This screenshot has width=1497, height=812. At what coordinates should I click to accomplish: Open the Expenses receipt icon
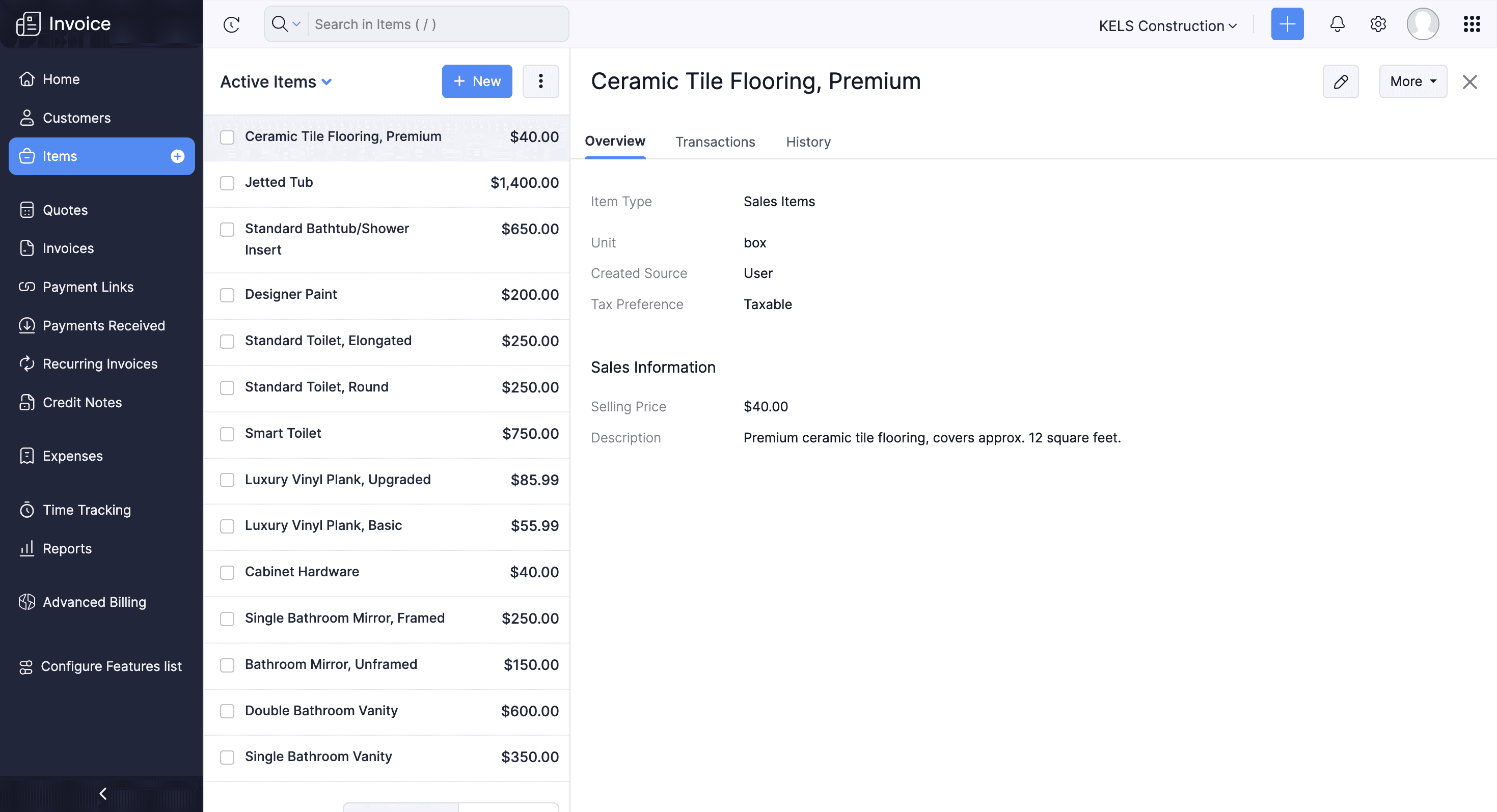[x=26, y=456]
